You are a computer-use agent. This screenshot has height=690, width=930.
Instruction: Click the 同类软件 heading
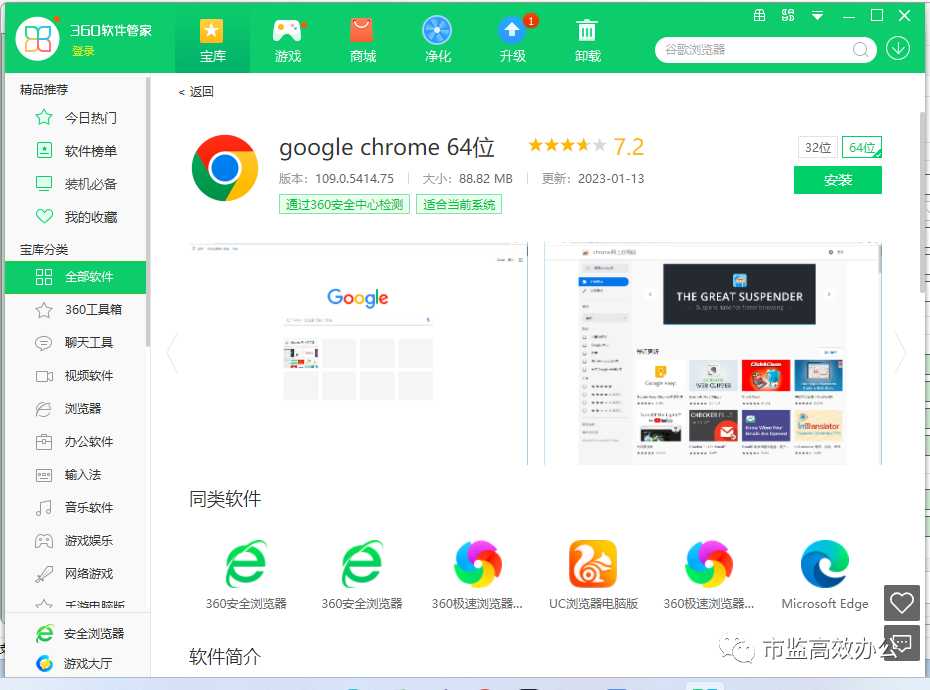225,499
